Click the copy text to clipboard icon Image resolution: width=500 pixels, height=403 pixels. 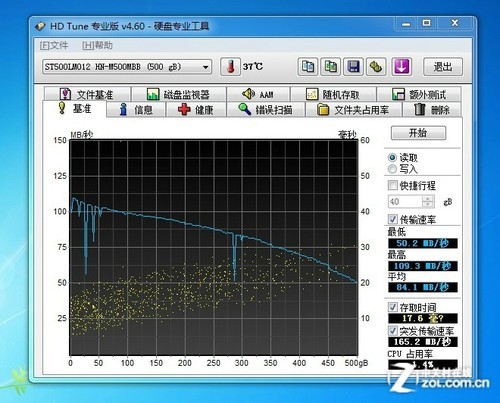pos(307,67)
